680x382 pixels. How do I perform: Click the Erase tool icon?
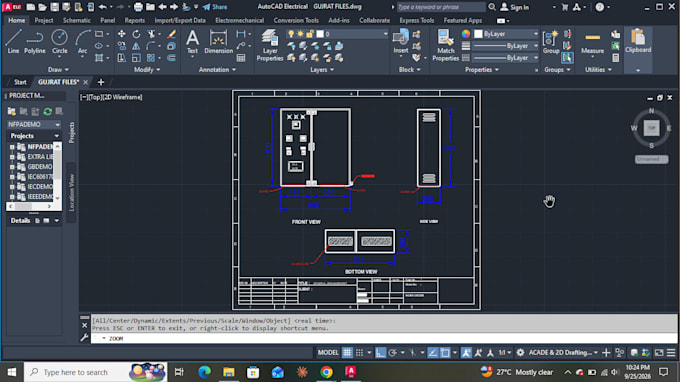click(172, 34)
